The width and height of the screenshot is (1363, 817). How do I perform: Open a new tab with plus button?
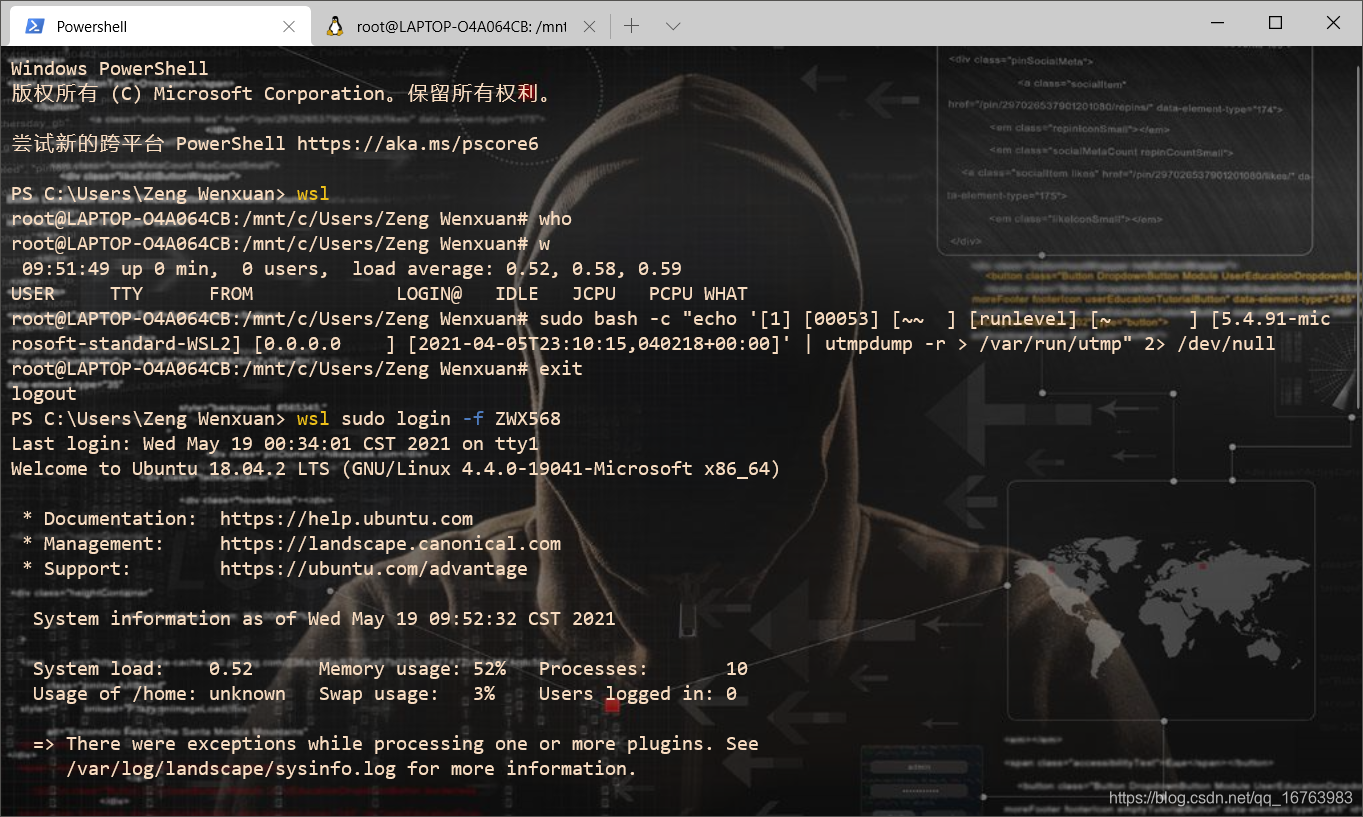tap(632, 26)
